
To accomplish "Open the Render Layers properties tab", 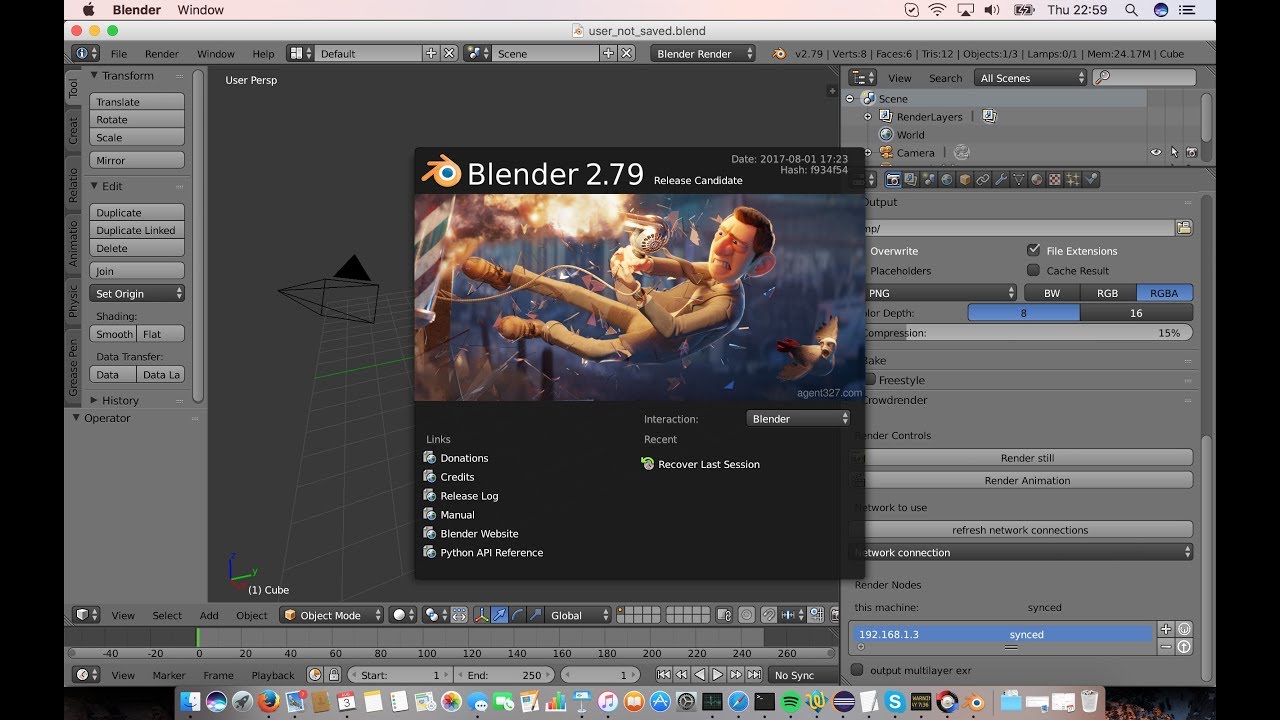I will point(911,179).
